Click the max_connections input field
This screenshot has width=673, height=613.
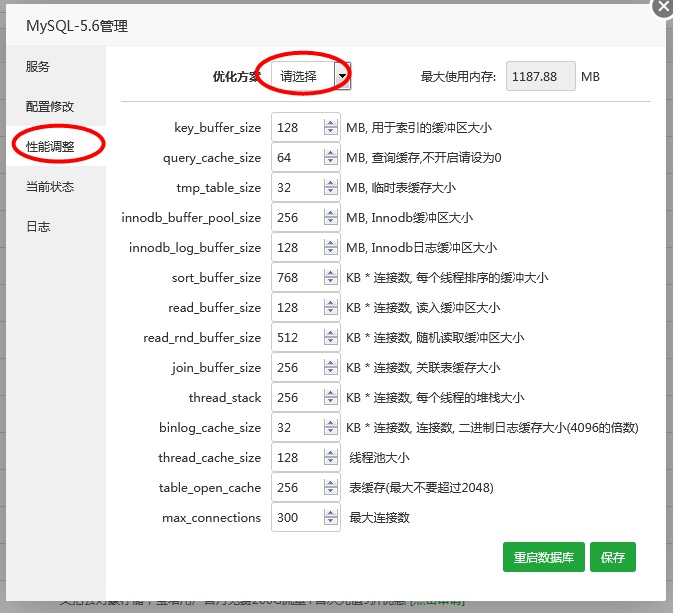(x=306, y=518)
